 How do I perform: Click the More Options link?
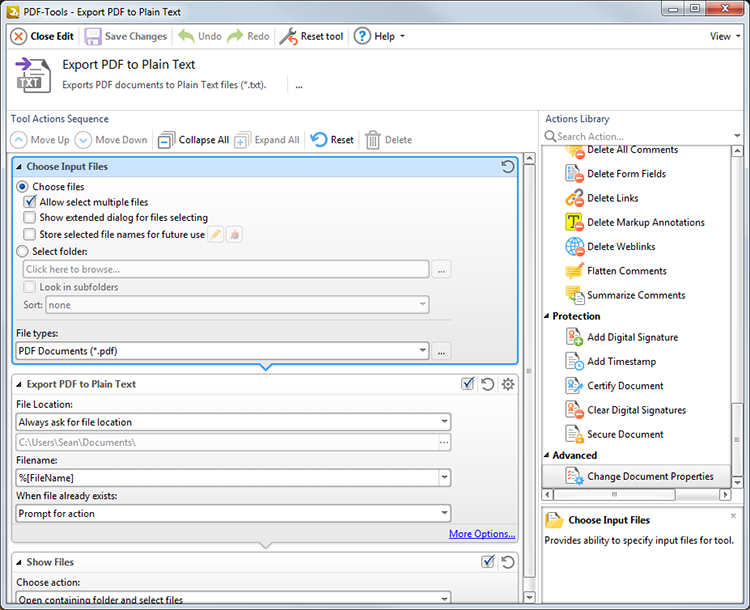pyautogui.click(x=482, y=534)
